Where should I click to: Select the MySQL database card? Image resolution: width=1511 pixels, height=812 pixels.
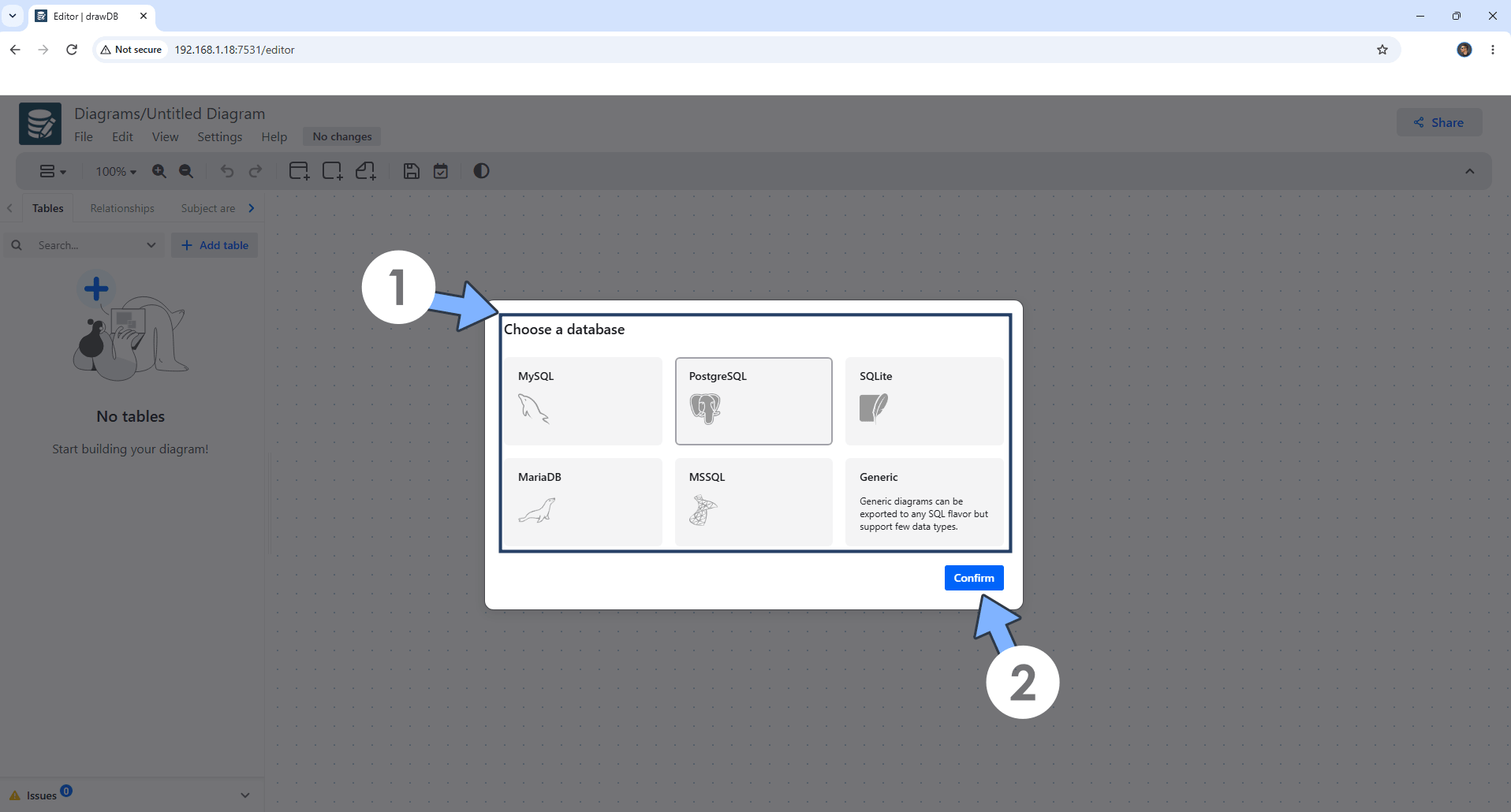[x=584, y=401]
